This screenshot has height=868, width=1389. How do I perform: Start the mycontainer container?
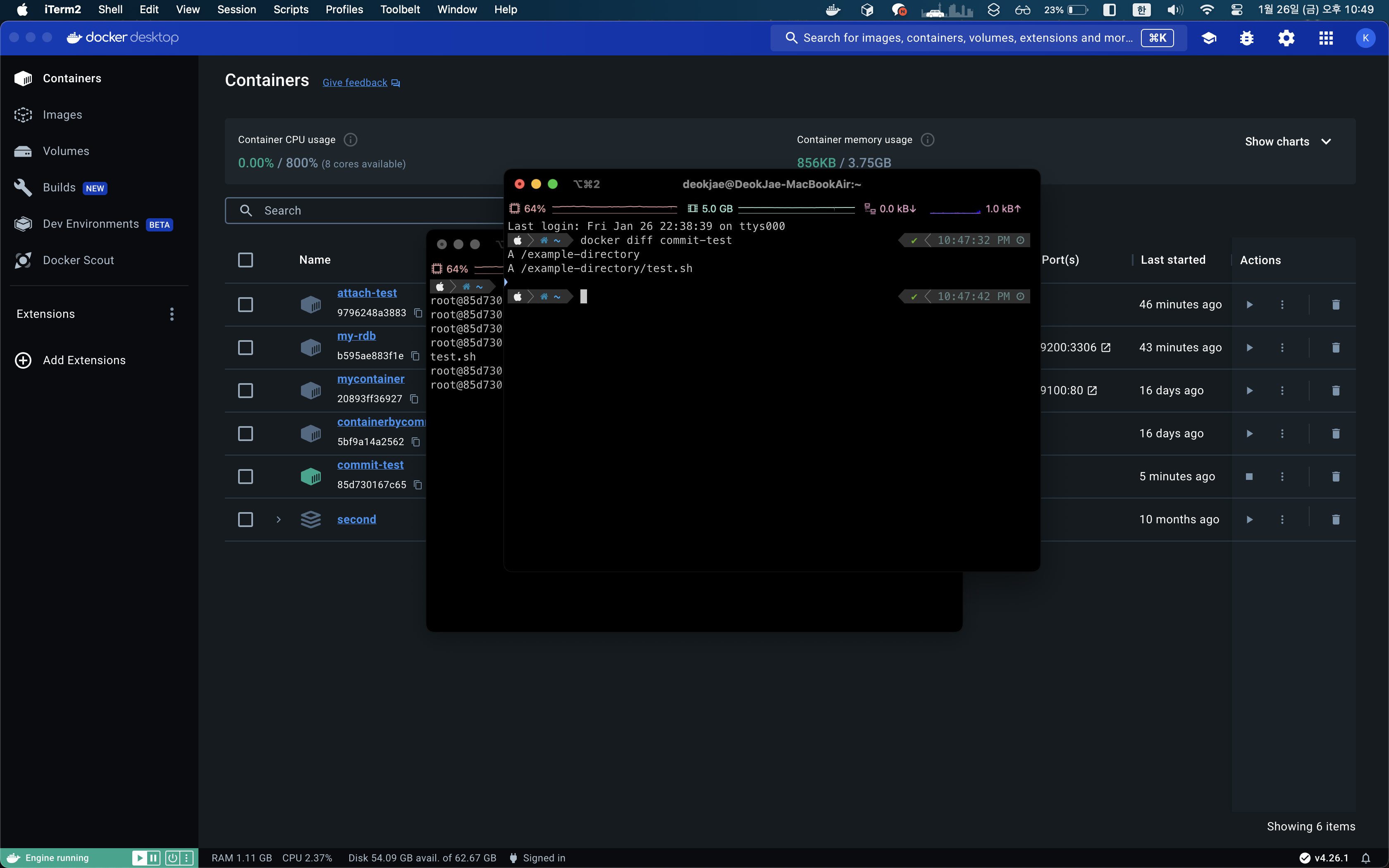[1249, 390]
